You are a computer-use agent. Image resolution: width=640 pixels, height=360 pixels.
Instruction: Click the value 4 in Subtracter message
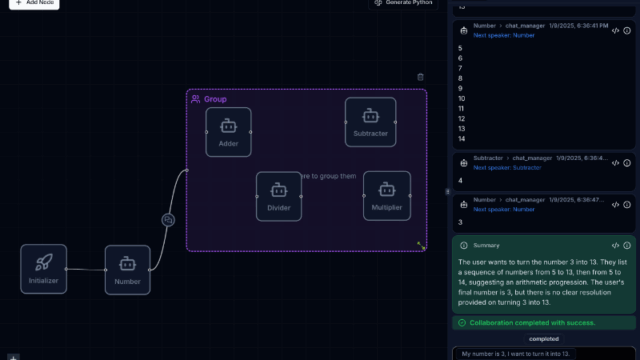pyautogui.click(x=460, y=180)
